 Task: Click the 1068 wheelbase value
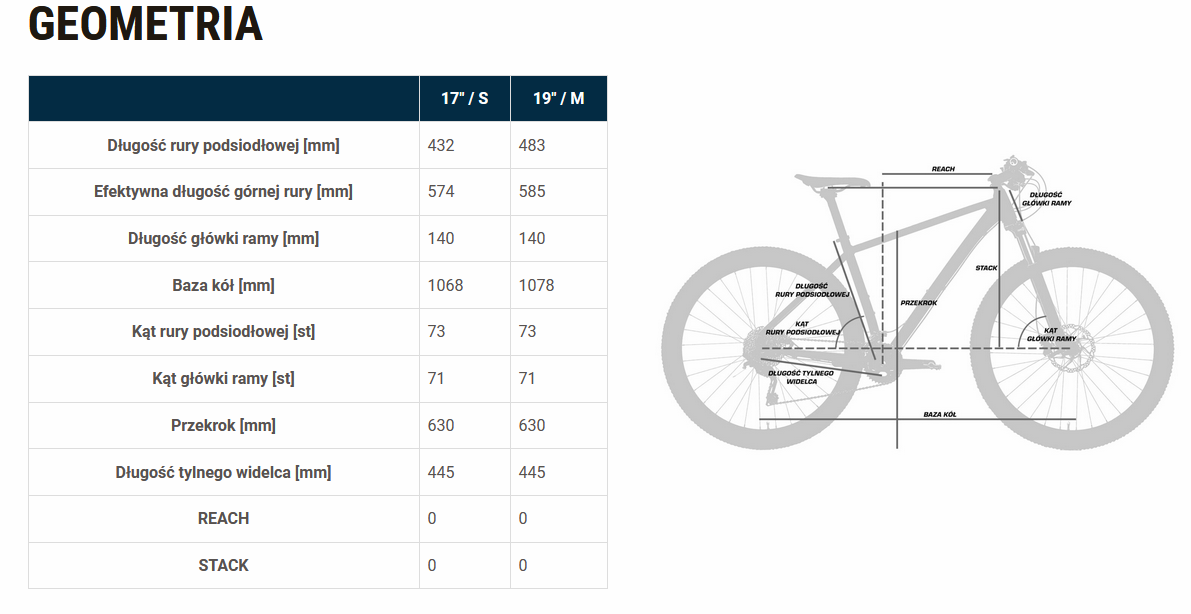coord(445,285)
